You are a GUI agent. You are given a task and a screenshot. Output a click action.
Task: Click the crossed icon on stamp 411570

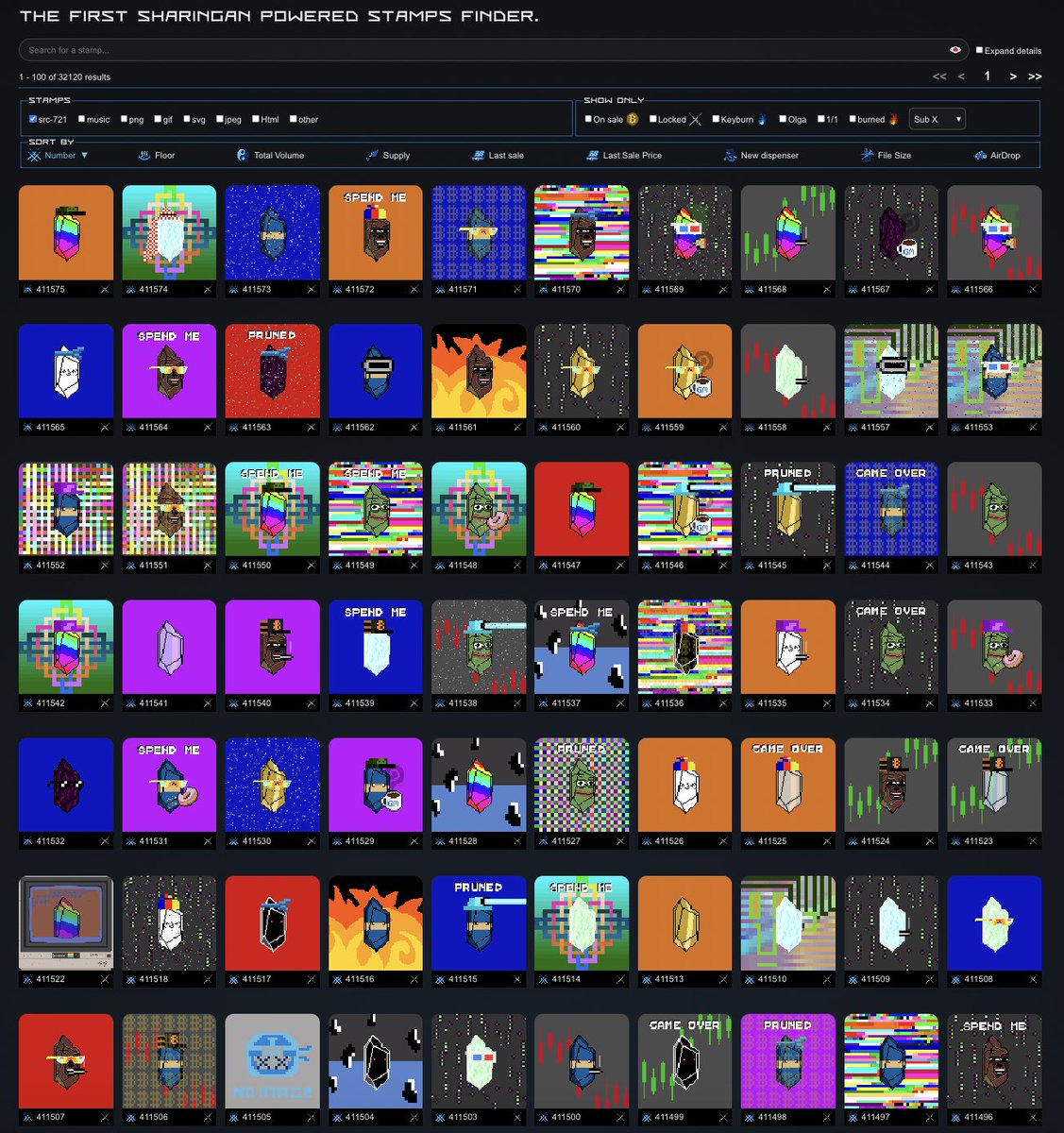pyautogui.click(x=620, y=290)
